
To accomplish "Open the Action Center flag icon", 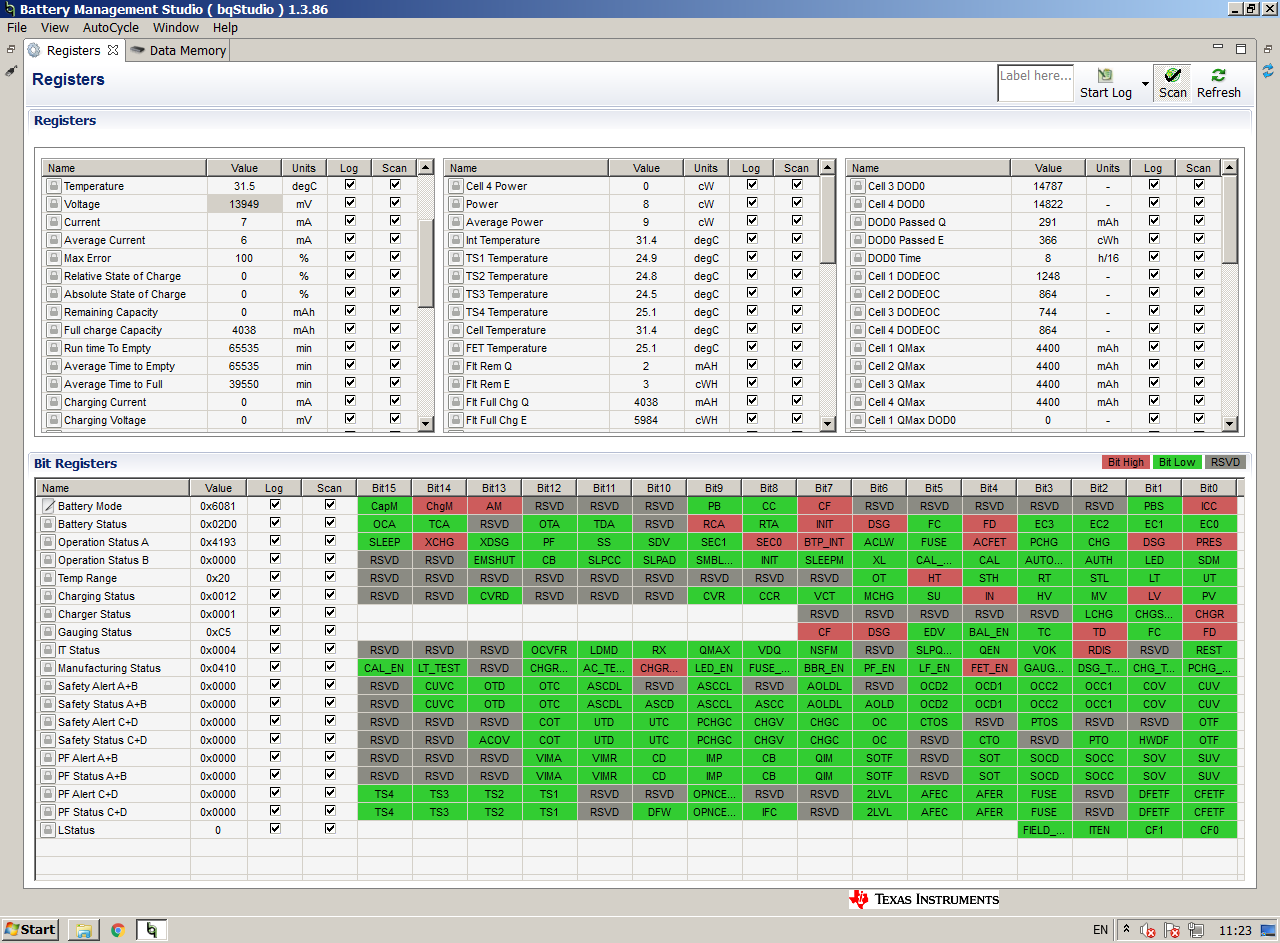I will (1172, 931).
